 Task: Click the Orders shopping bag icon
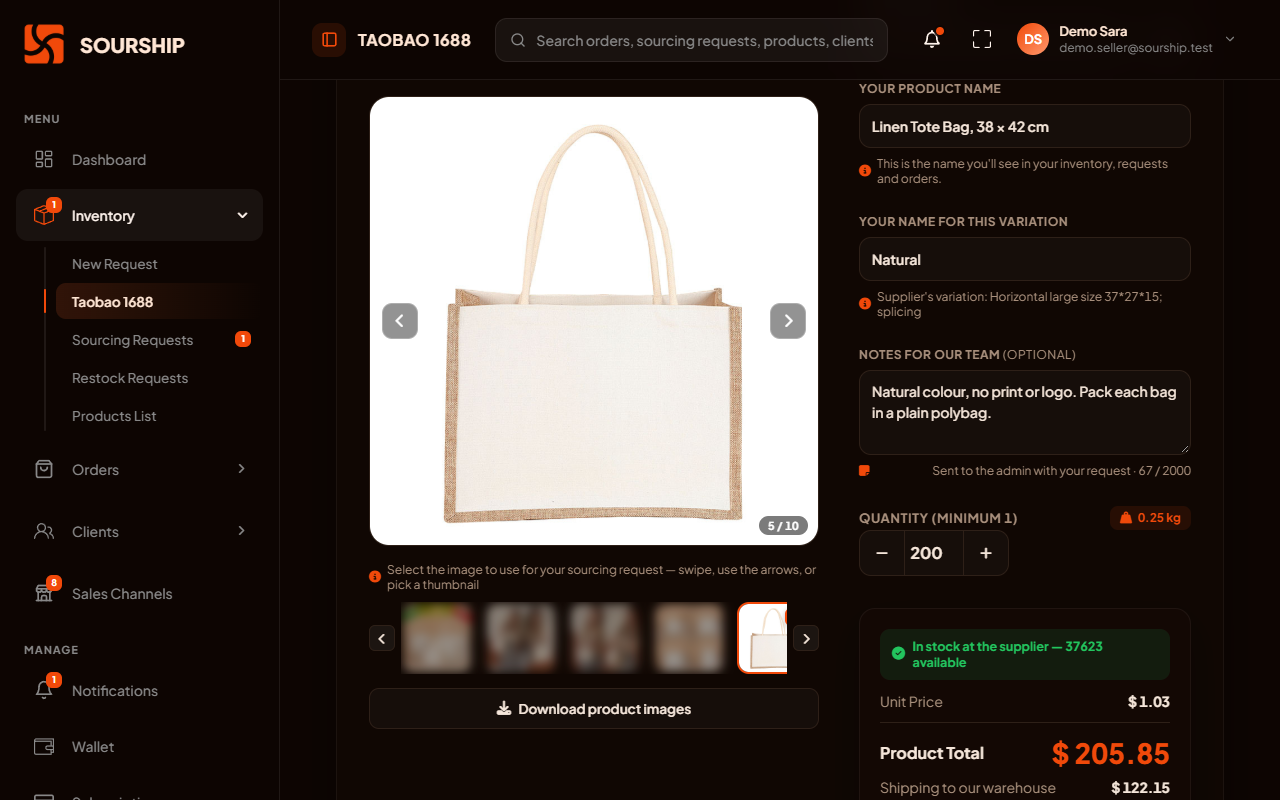click(44, 469)
